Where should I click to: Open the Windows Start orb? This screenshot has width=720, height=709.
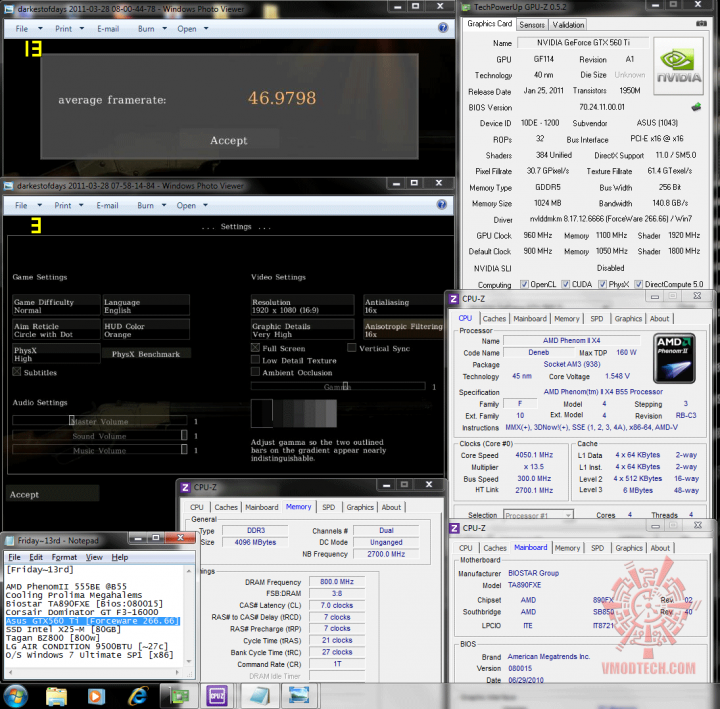[15, 696]
